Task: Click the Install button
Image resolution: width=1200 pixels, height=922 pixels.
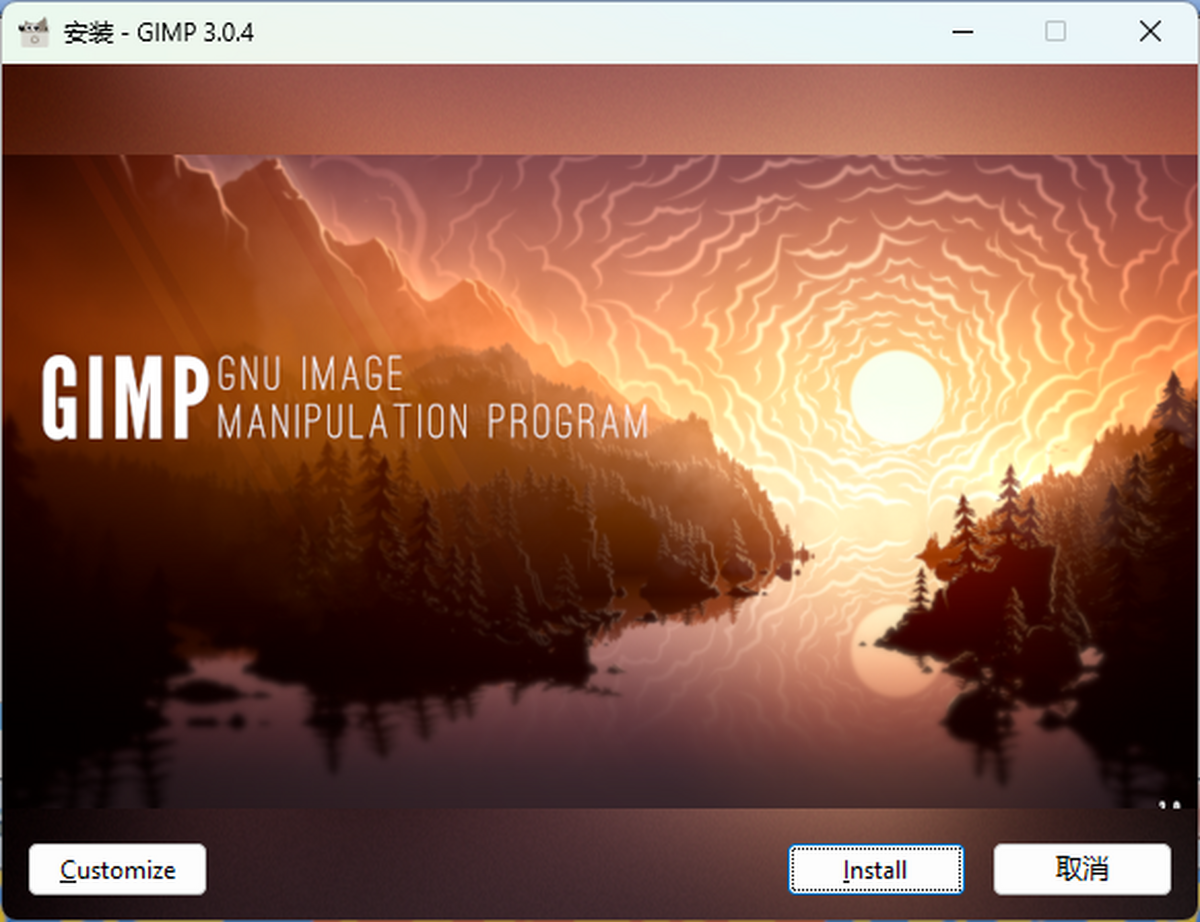Action: [x=875, y=869]
